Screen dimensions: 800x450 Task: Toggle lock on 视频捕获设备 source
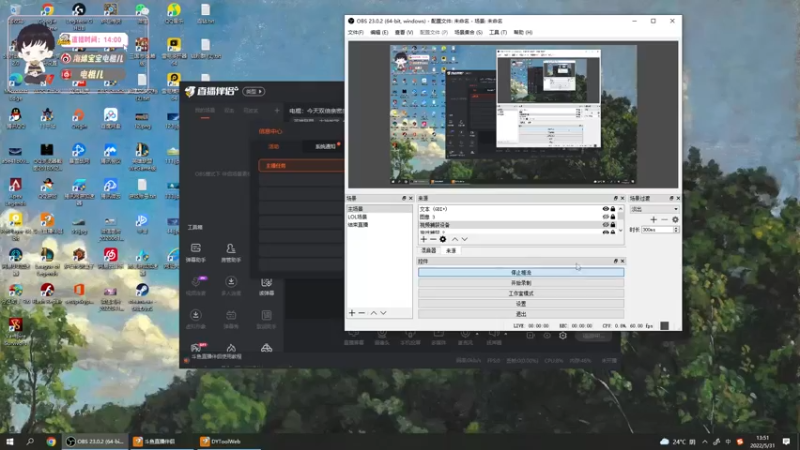(x=613, y=224)
